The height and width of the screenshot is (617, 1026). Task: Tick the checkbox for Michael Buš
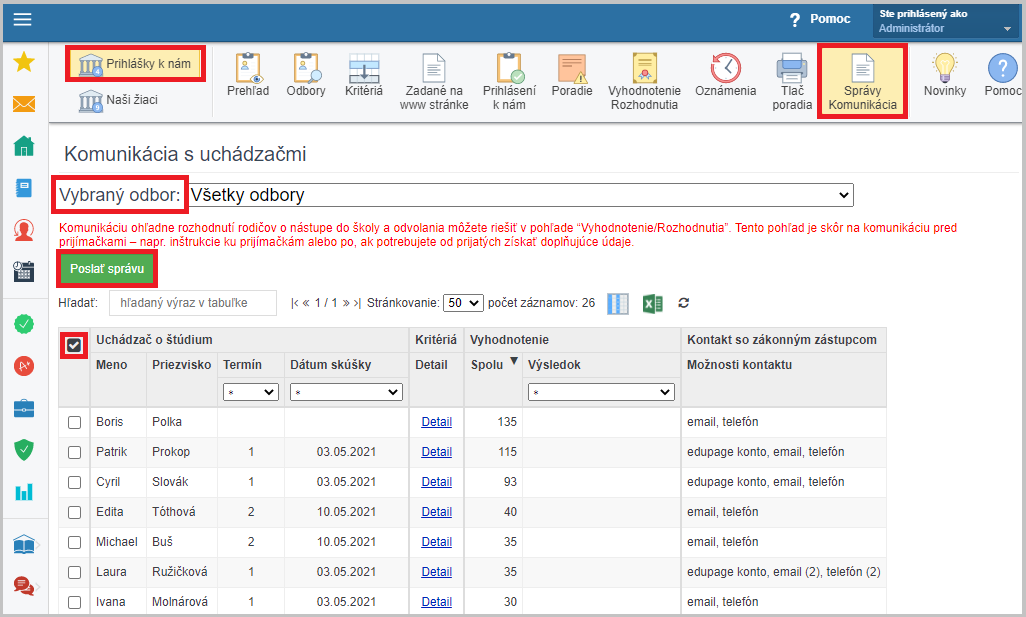click(x=75, y=543)
